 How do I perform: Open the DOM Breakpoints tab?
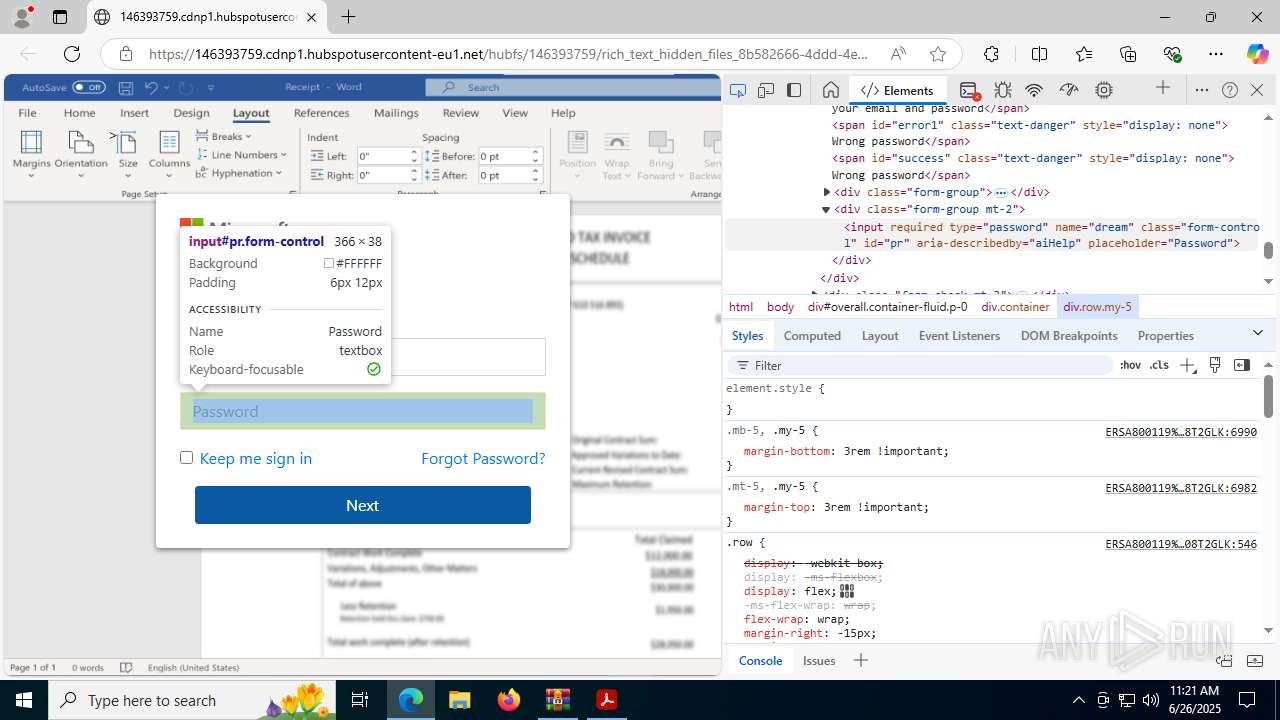1069,336
